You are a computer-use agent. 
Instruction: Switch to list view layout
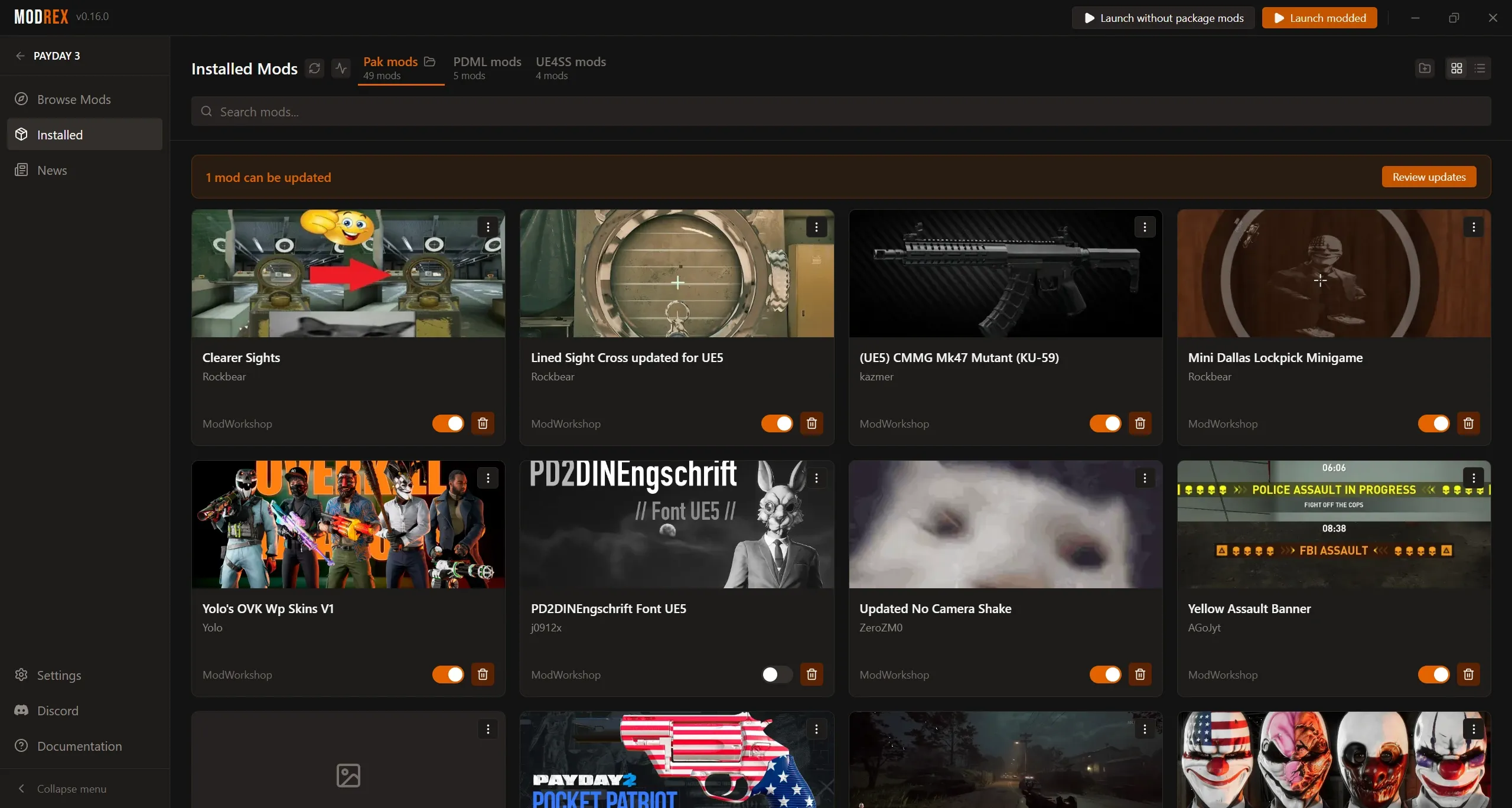coord(1480,69)
